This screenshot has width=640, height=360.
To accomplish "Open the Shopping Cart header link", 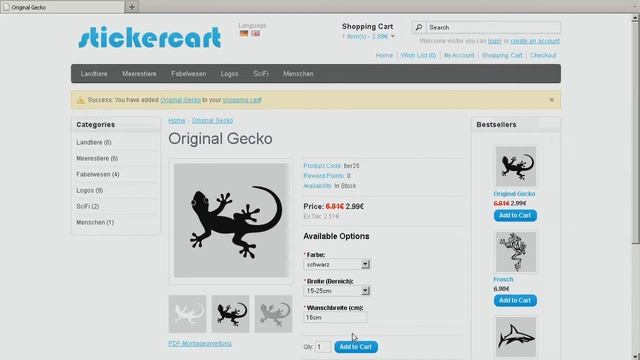I will (502, 55).
